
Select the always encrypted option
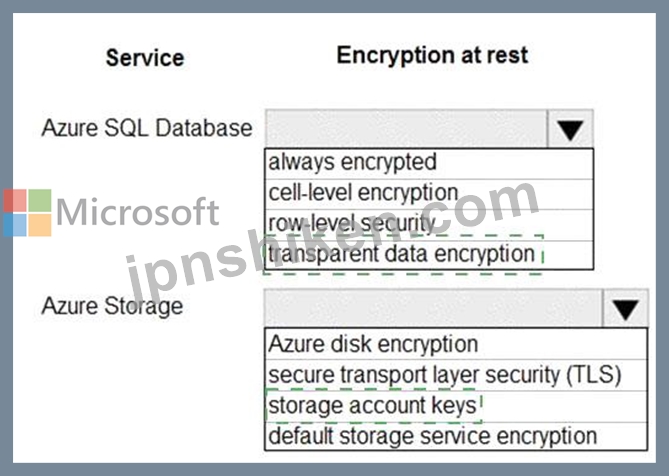429,163
